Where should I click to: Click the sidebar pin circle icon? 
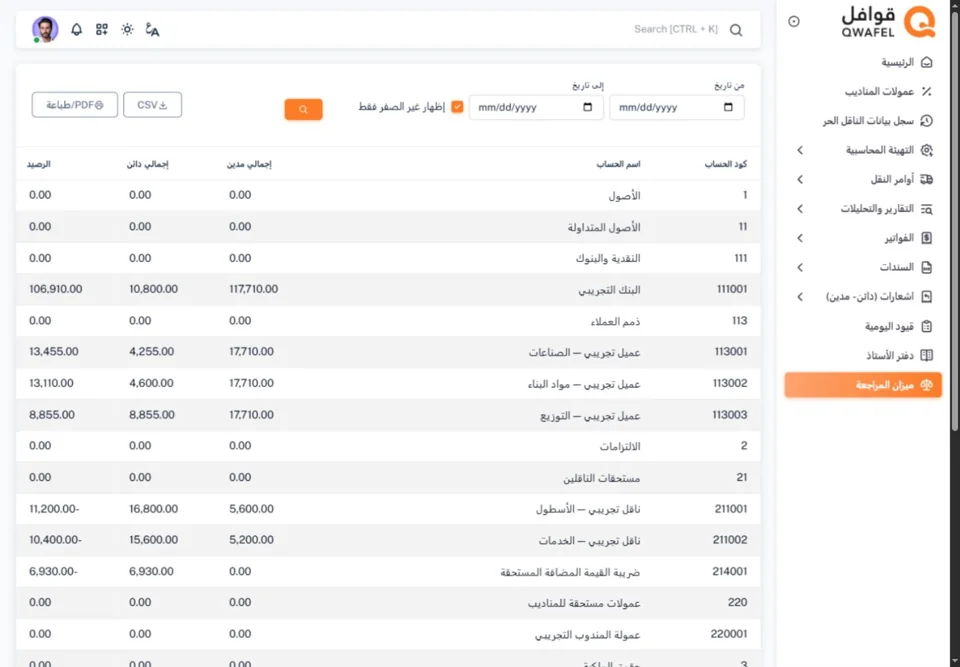coord(794,21)
